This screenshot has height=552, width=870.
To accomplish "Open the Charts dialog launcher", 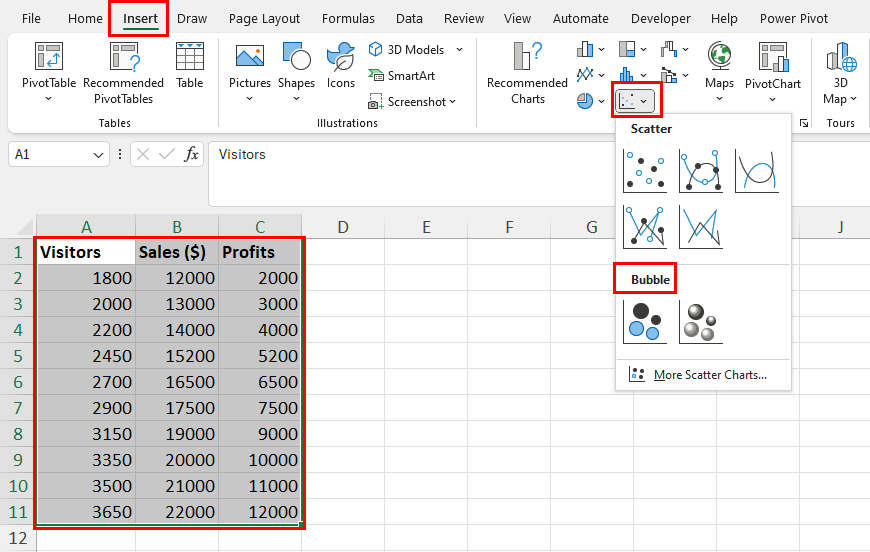I will (804, 123).
